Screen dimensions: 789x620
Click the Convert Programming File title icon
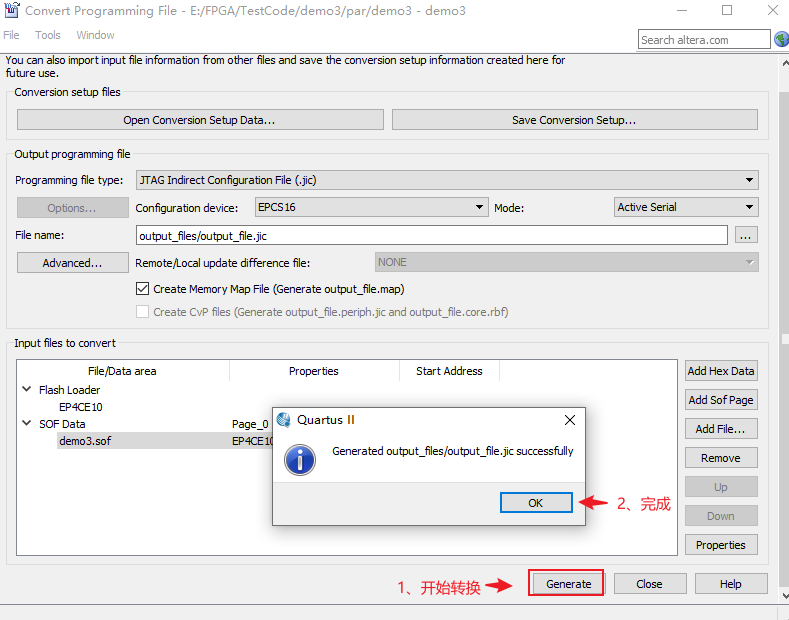pos(12,10)
